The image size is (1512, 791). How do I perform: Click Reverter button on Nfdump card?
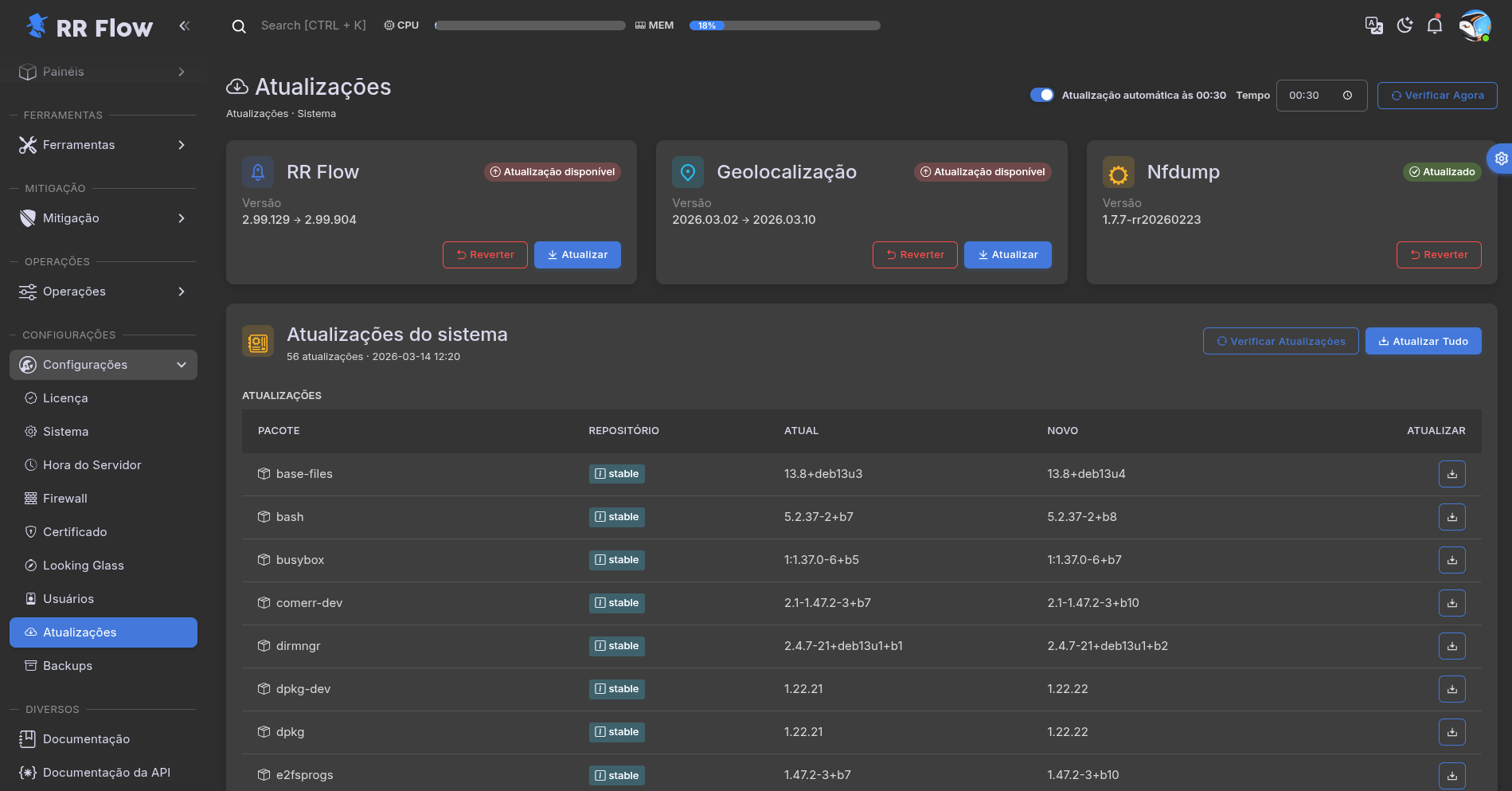click(x=1438, y=255)
